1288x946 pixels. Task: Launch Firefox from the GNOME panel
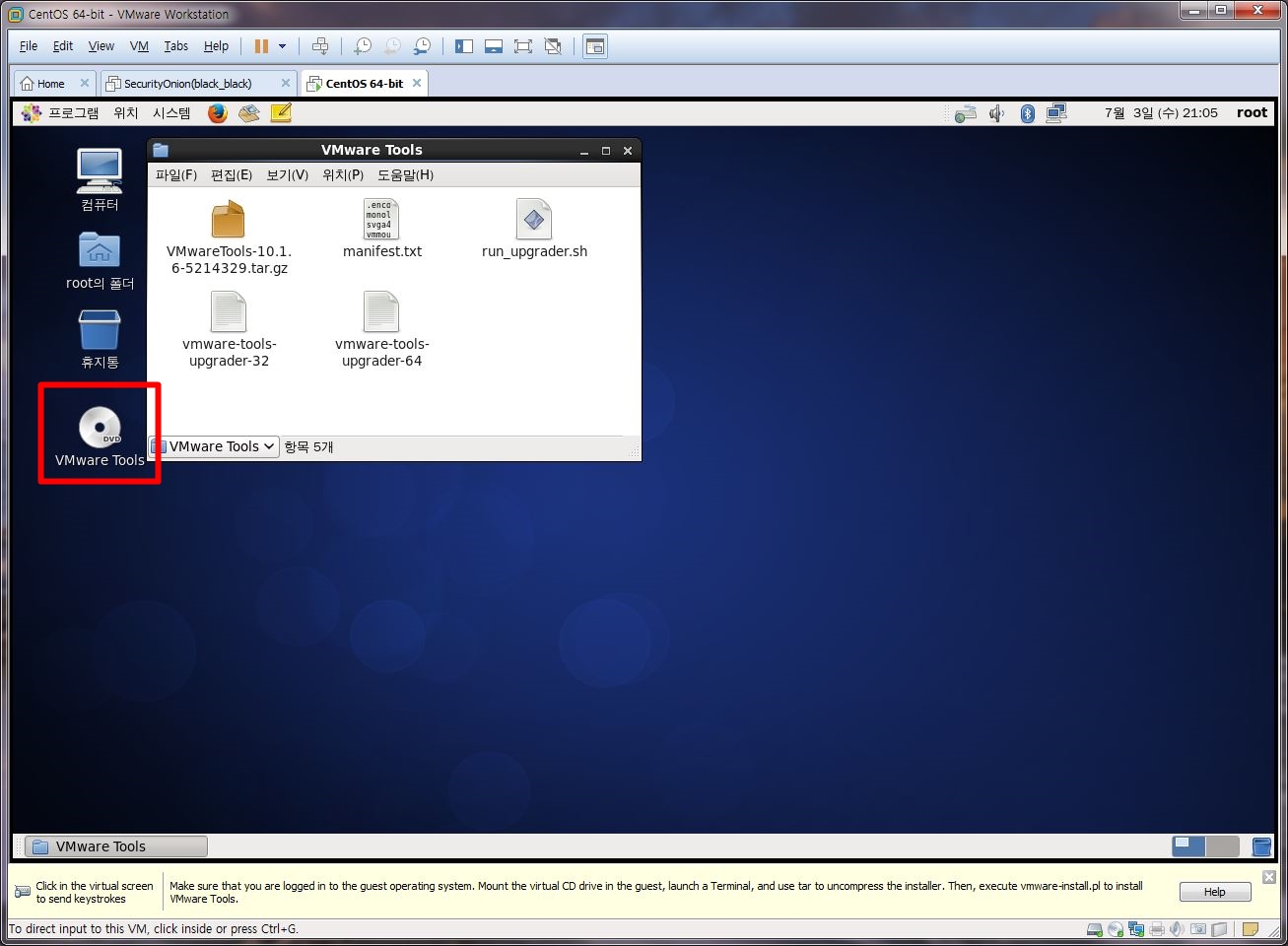pyautogui.click(x=218, y=113)
